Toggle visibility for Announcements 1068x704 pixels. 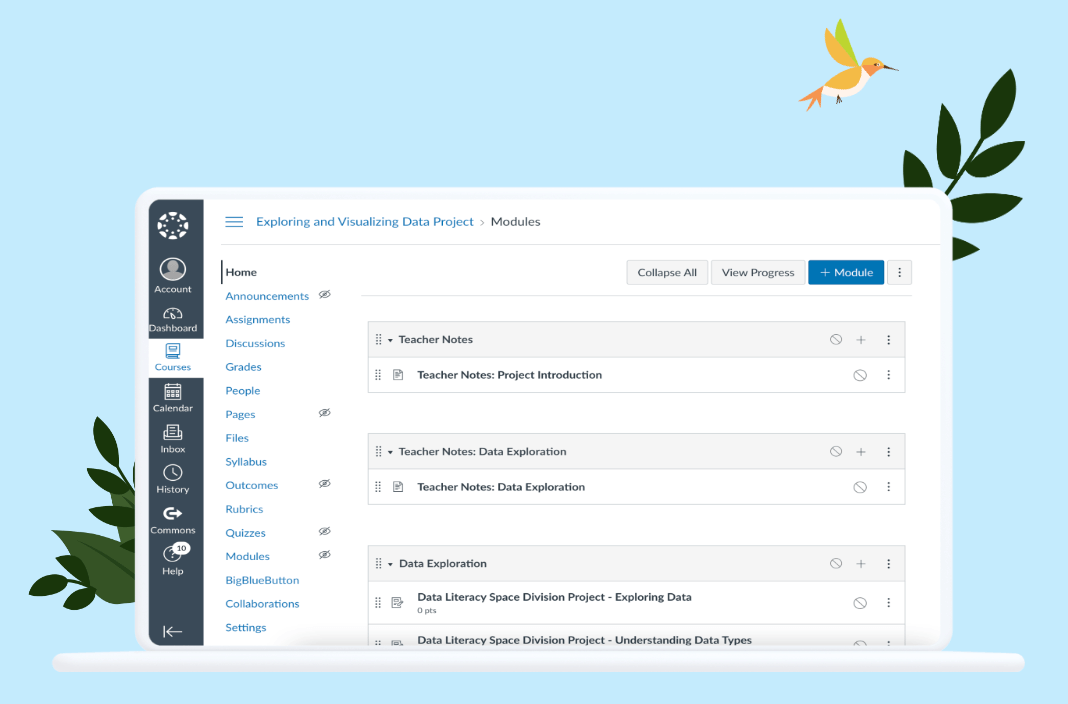point(324,294)
